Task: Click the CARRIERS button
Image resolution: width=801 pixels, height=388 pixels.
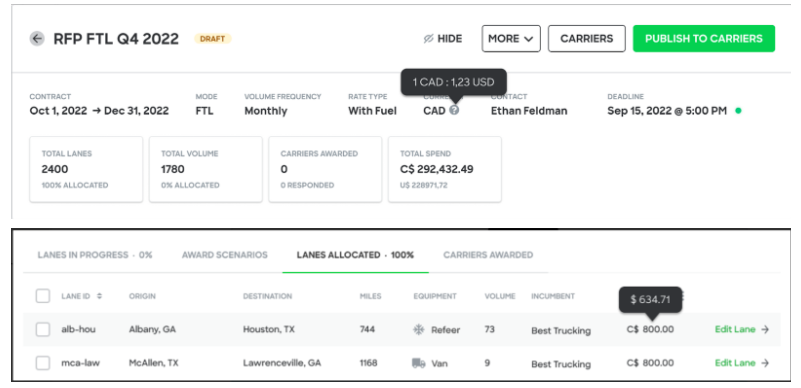Action: pyautogui.click(x=586, y=39)
